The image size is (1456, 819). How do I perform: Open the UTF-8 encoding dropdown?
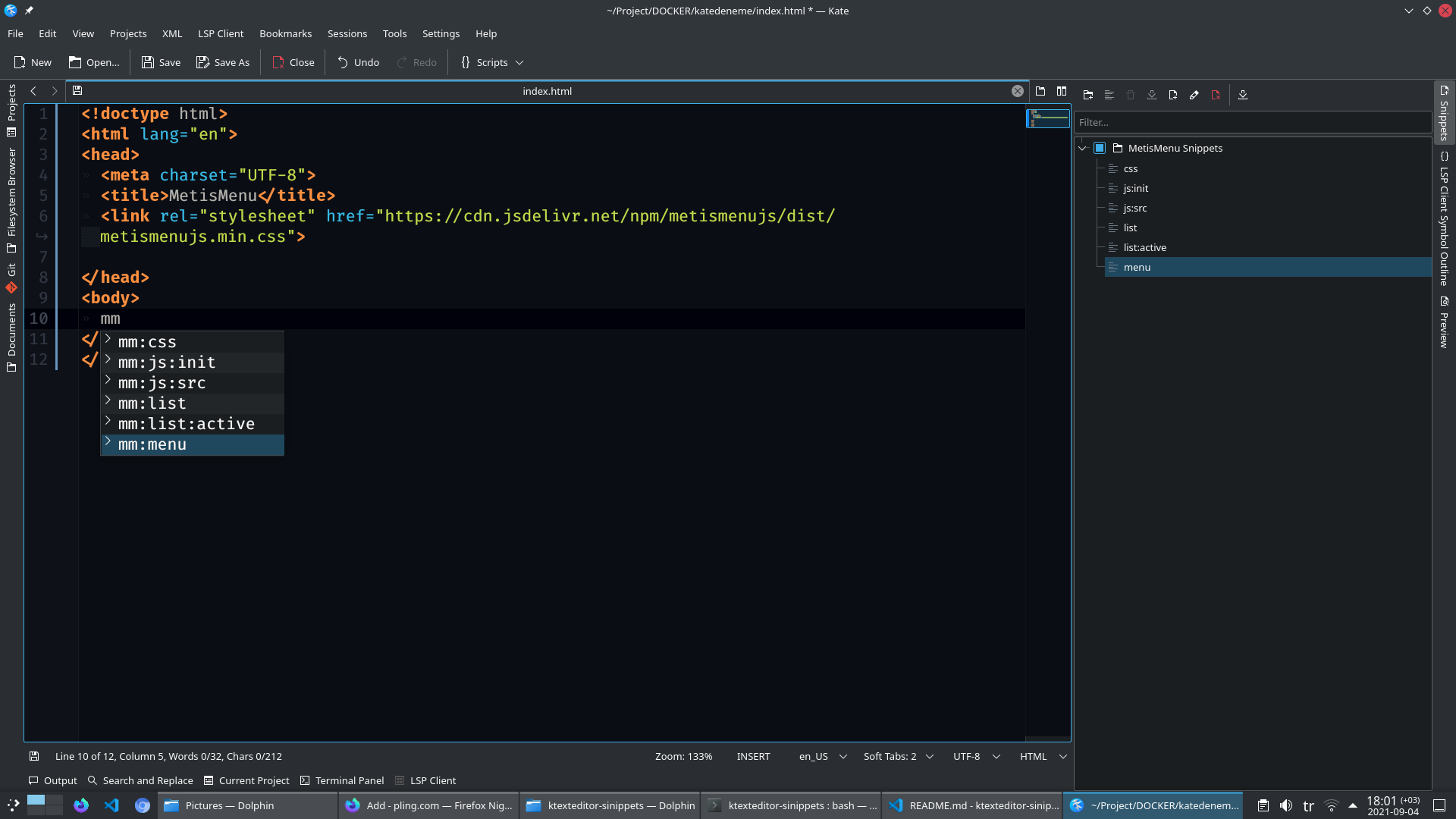(977, 756)
